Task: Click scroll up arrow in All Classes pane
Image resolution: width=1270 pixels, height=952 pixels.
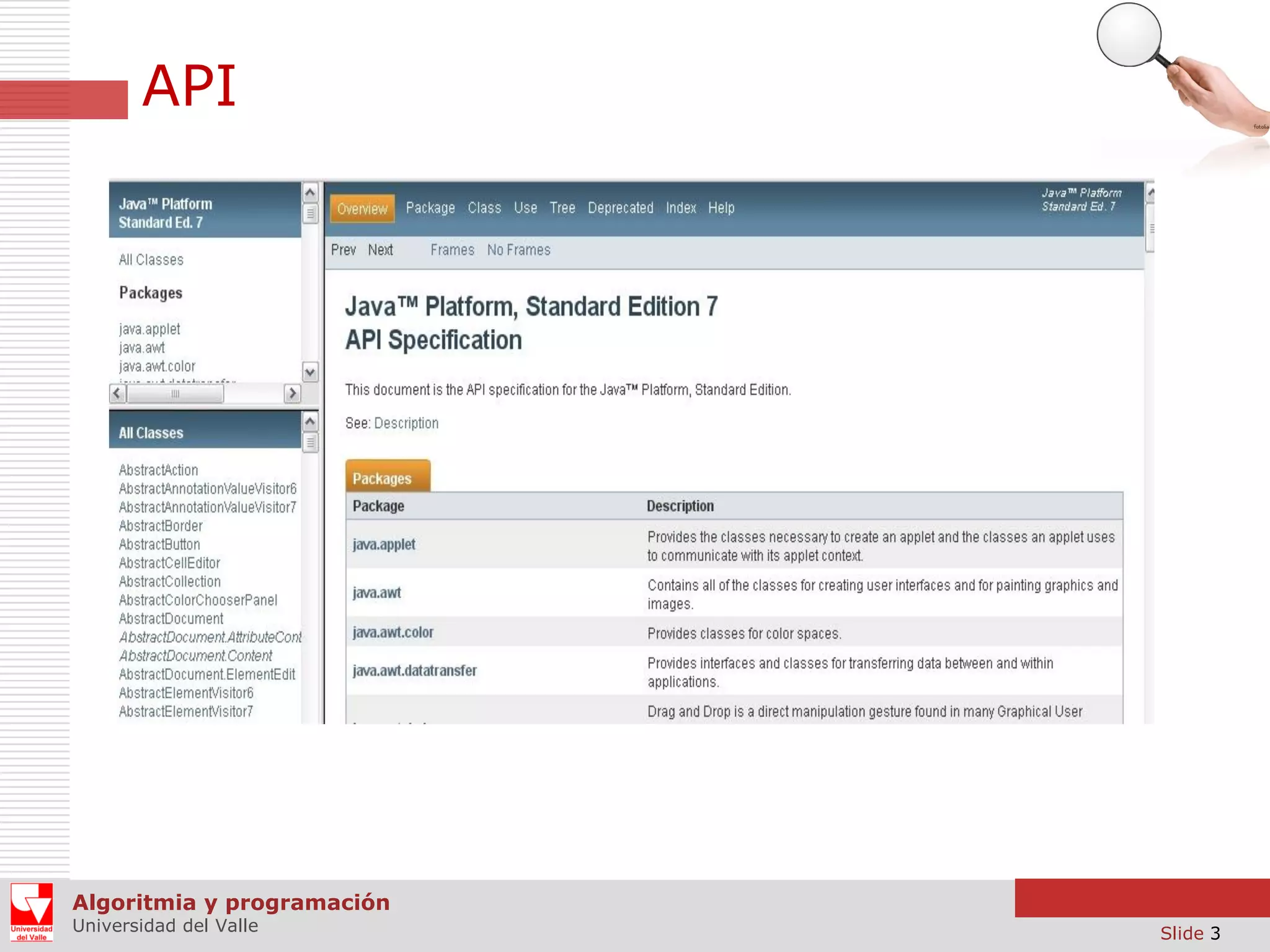Action: tap(310, 423)
